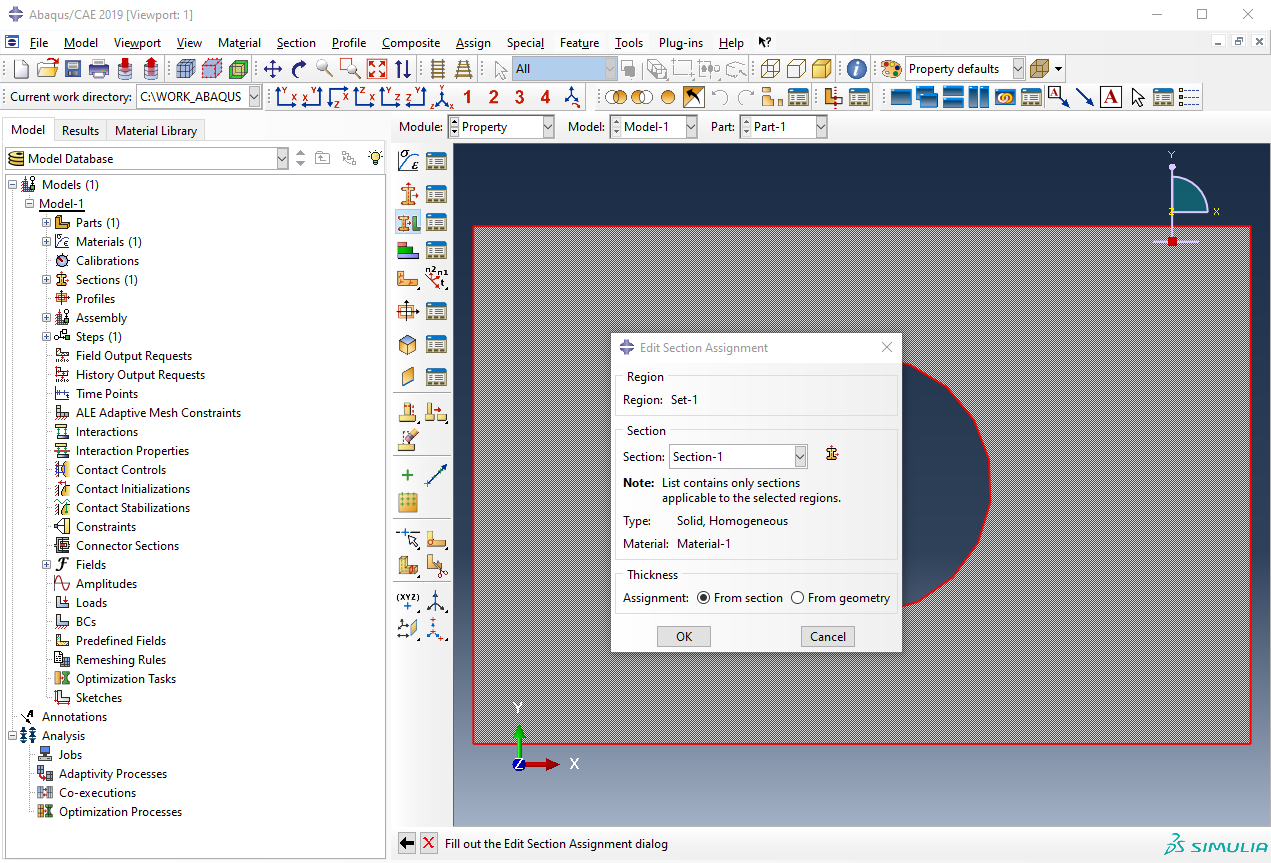The width and height of the screenshot is (1271, 863).
Task: Click the Create Material tool icon
Action: coord(408,161)
